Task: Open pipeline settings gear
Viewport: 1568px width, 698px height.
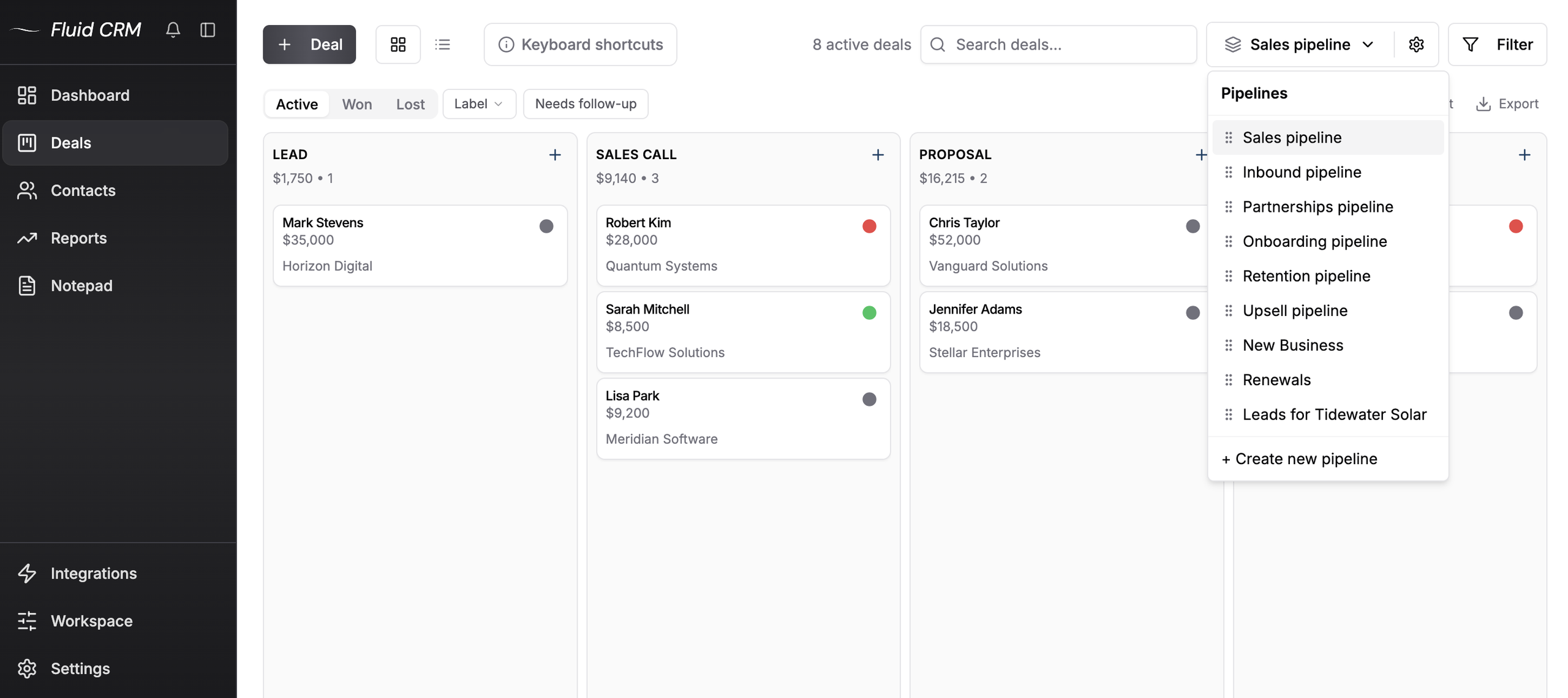Action: tap(1415, 44)
